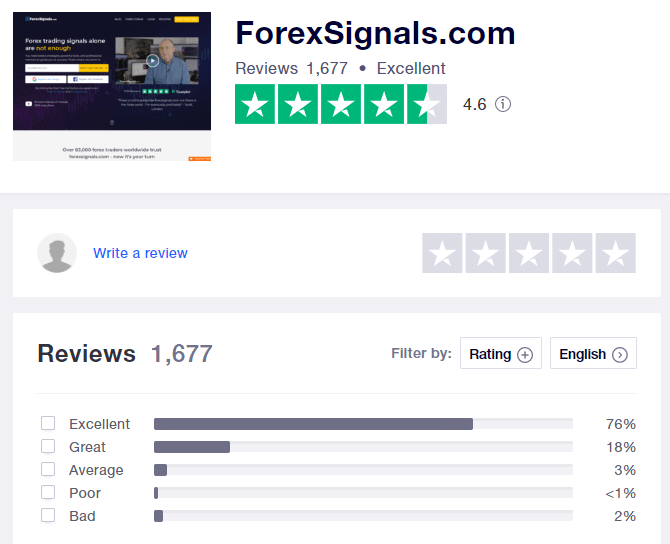Click the Excellent 76% rating bar
The image size is (670, 544).
363,424
